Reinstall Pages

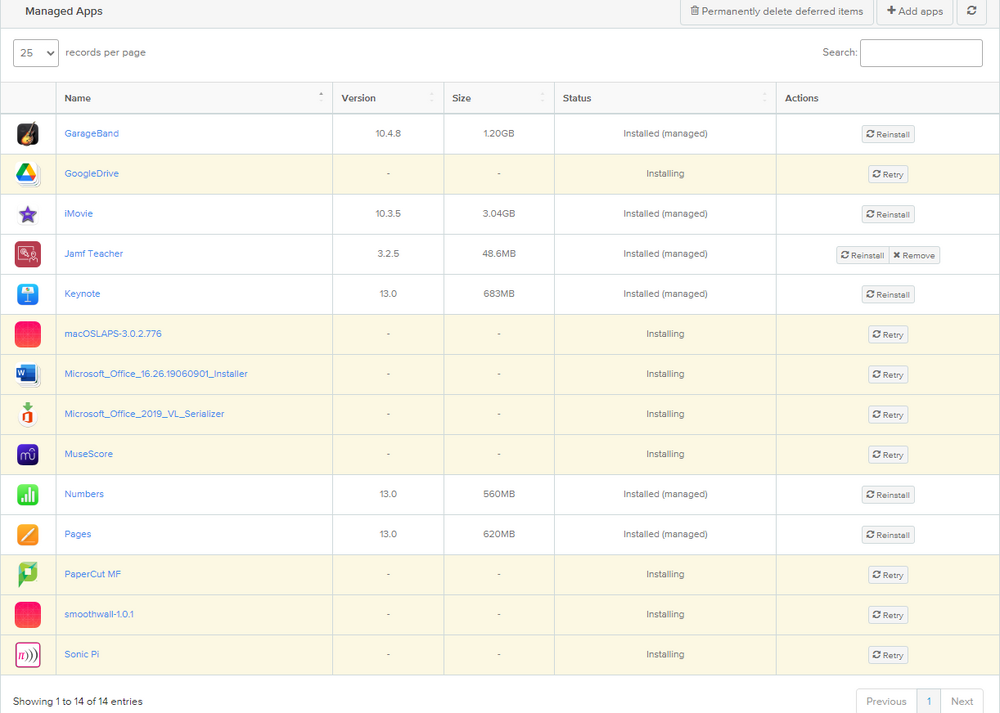(x=888, y=535)
